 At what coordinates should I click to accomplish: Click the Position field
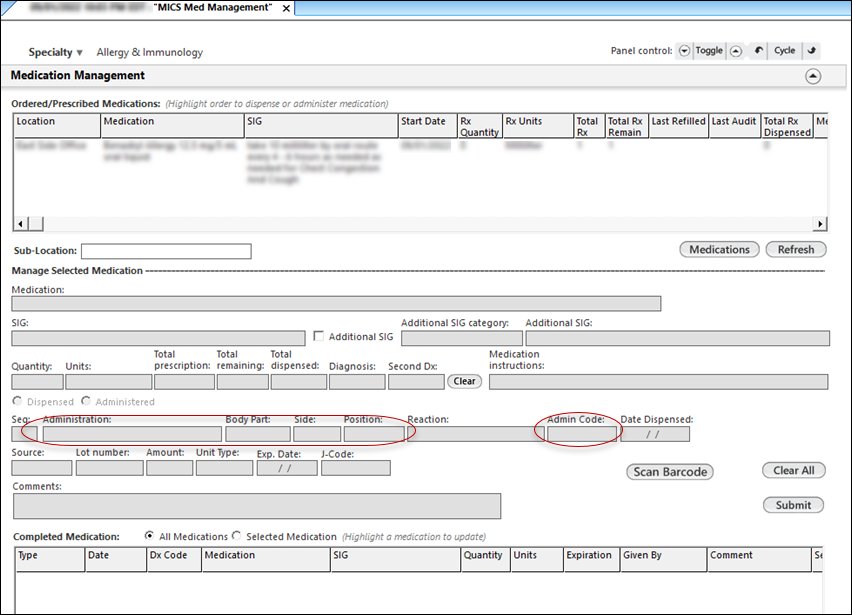[374, 434]
